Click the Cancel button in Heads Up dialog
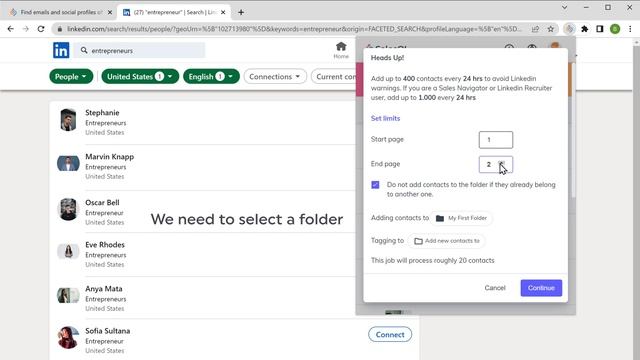Screen dimensions: 640x360 click(495, 288)
